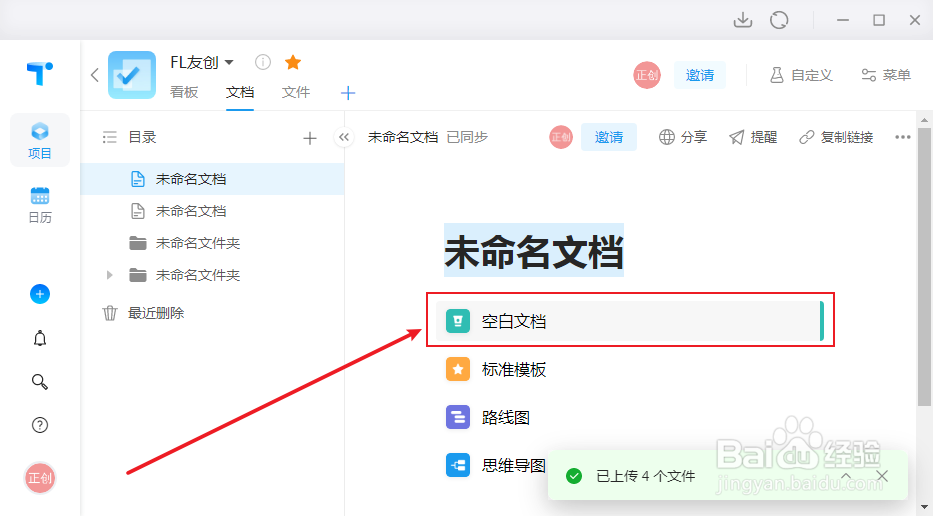Add a new tab with the blue plus
This screenshot has height=516, width=933.
[348, 93]
